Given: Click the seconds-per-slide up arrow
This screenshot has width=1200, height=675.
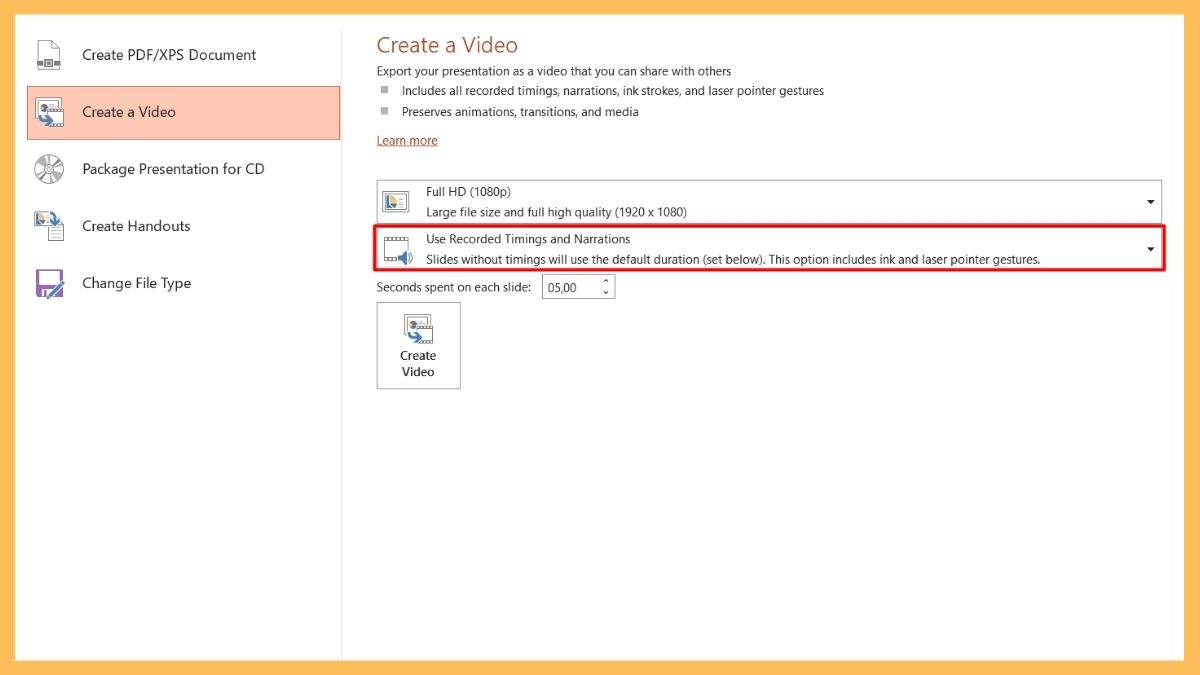Looking at the screenshot, I should click(606, 280).
